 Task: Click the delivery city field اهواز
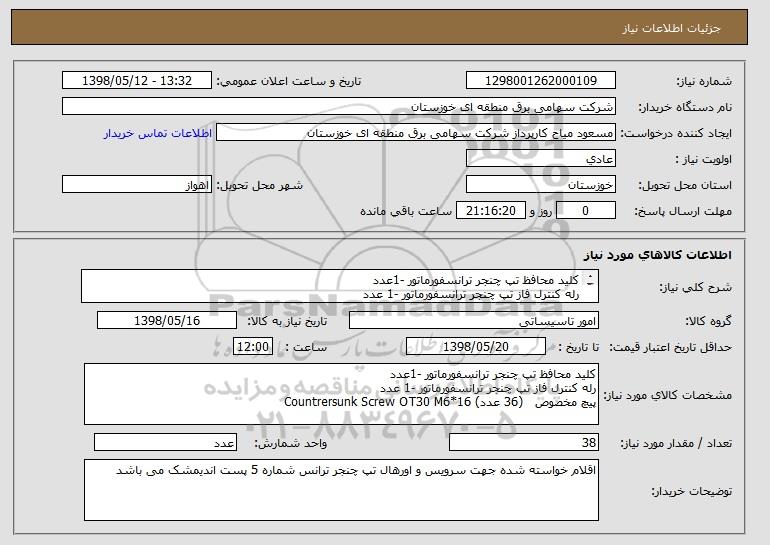pos(136,185)
